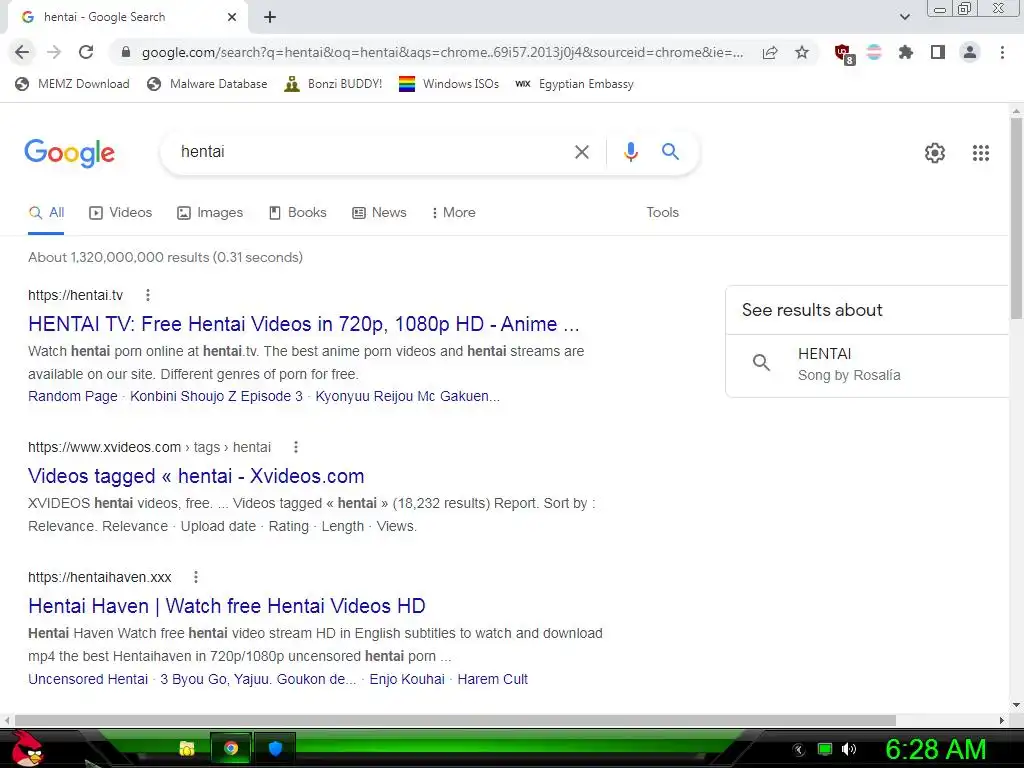The image size is (1024, 768).
Task: Open the blue shield taskbar app
Action: pos(275,748)
